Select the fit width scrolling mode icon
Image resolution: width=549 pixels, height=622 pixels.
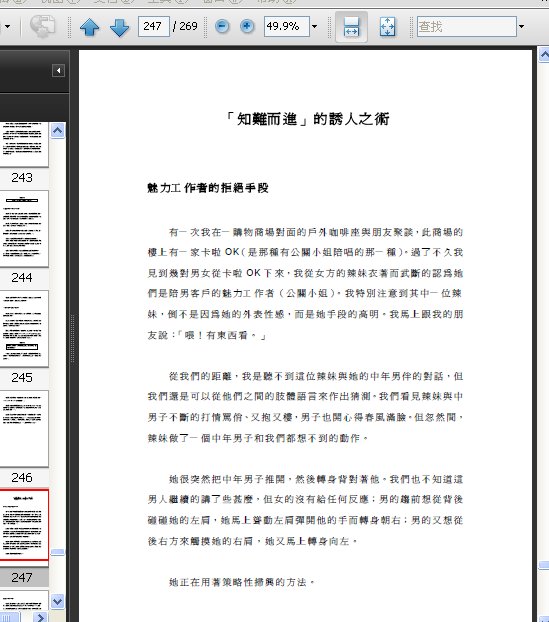pyautogui.click(x=351, y=27)
